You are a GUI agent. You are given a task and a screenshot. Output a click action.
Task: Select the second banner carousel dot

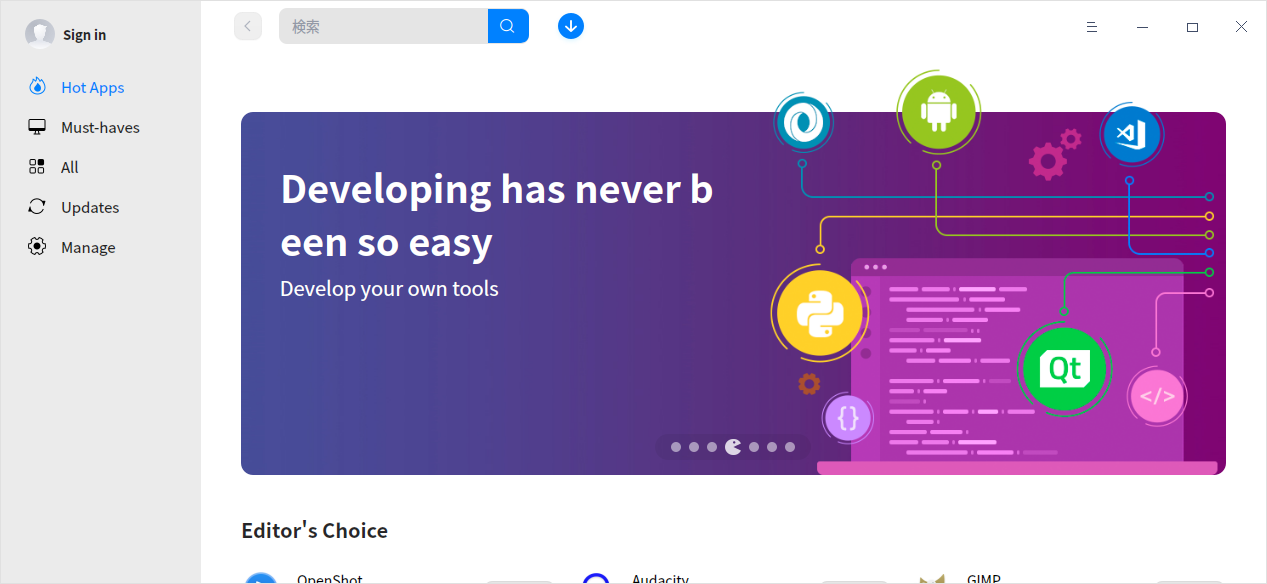pyautogui.click(x=694, y=447)
